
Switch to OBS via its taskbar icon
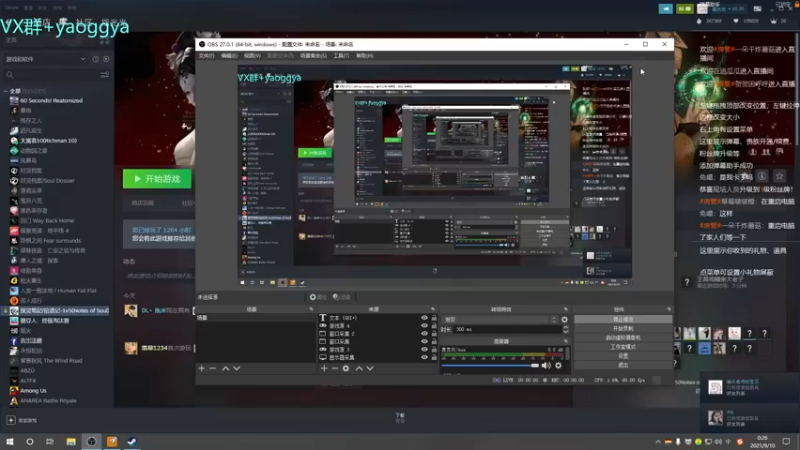pyautogui.click(x=91, y=442)
